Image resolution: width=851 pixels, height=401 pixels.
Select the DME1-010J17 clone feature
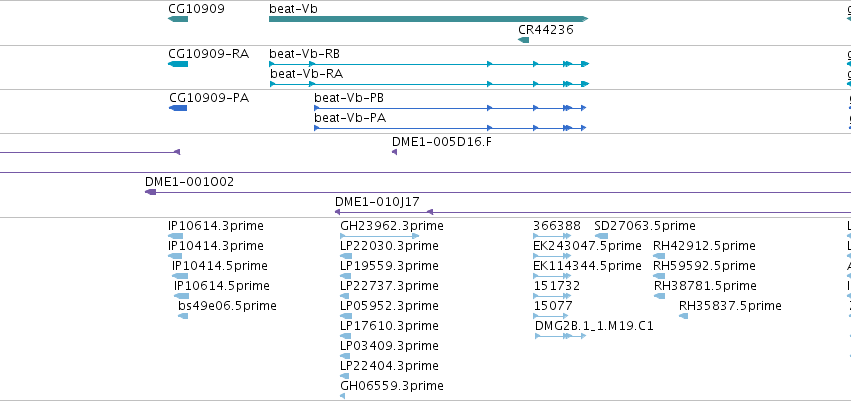tap(593, 212)
